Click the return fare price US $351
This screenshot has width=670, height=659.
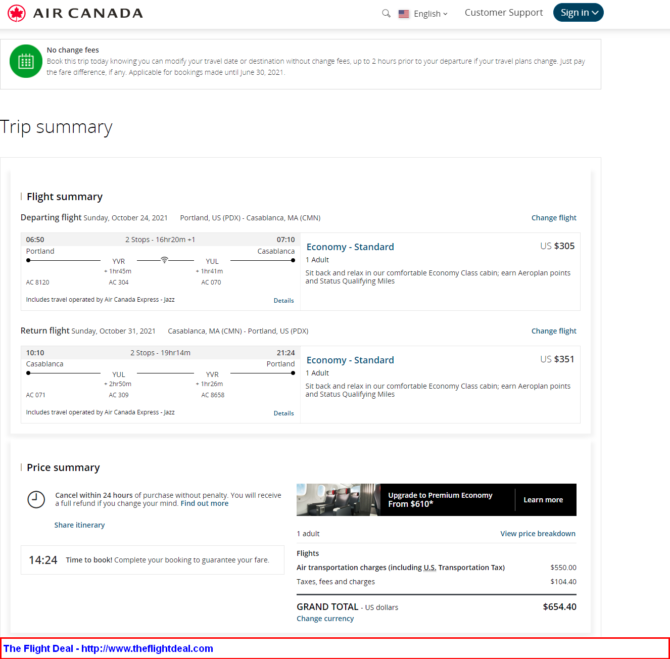point(557,359)
